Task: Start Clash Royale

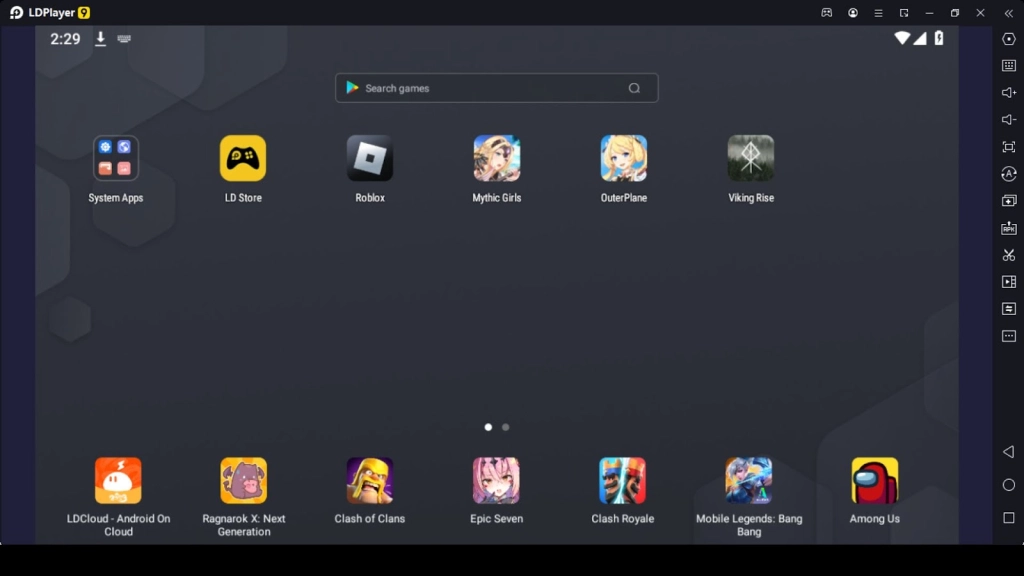Action: click(x=622, y=481)
